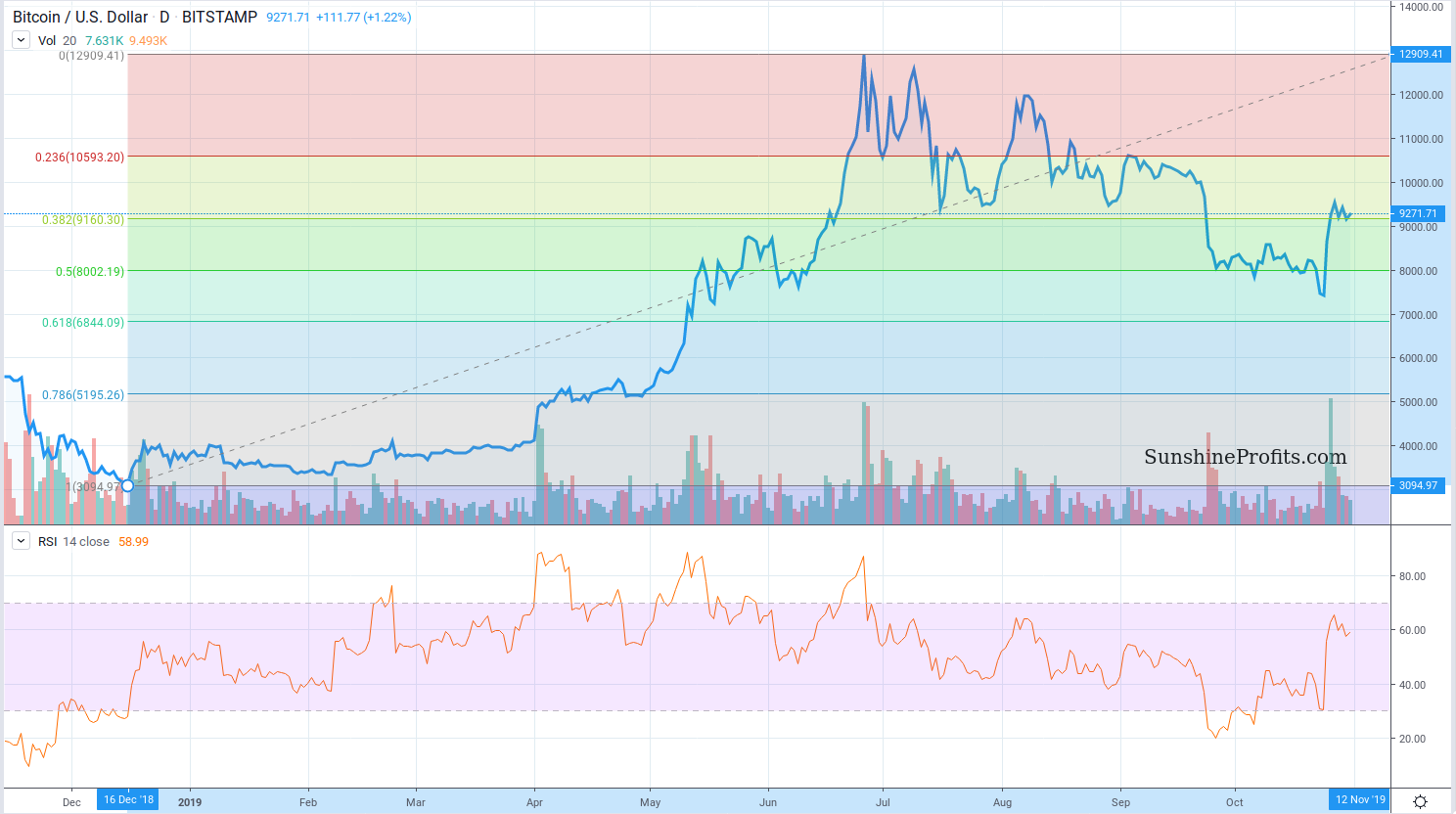
Task: Click the Sep label on time axis
Action: [x=1120, y=802]
